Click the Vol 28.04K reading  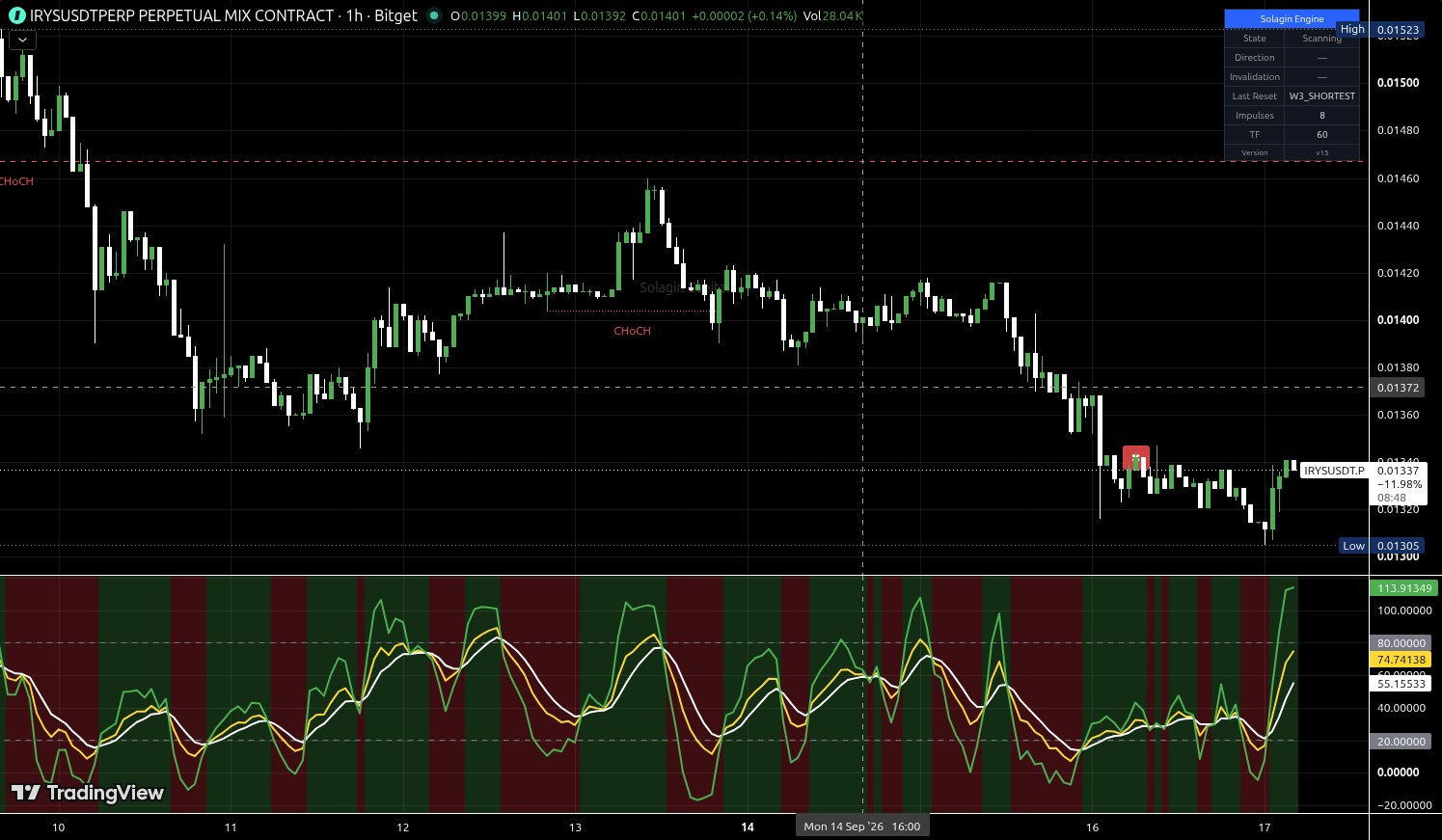[x=832, y=16]
